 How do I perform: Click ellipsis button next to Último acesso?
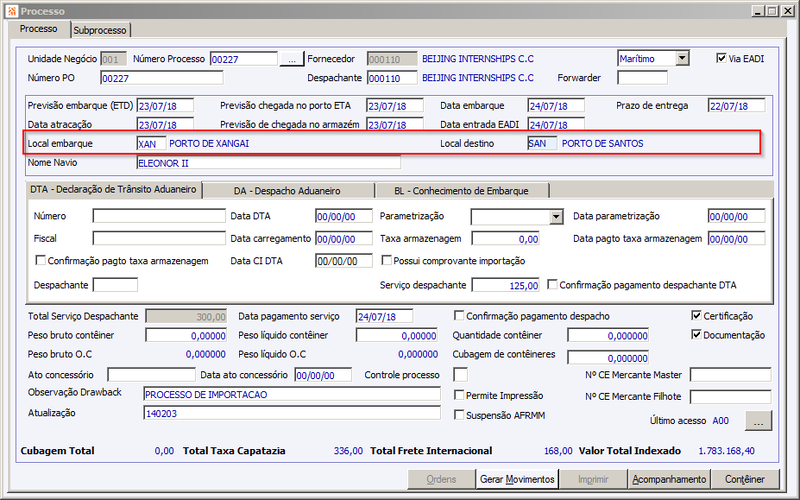coord(759,421)
